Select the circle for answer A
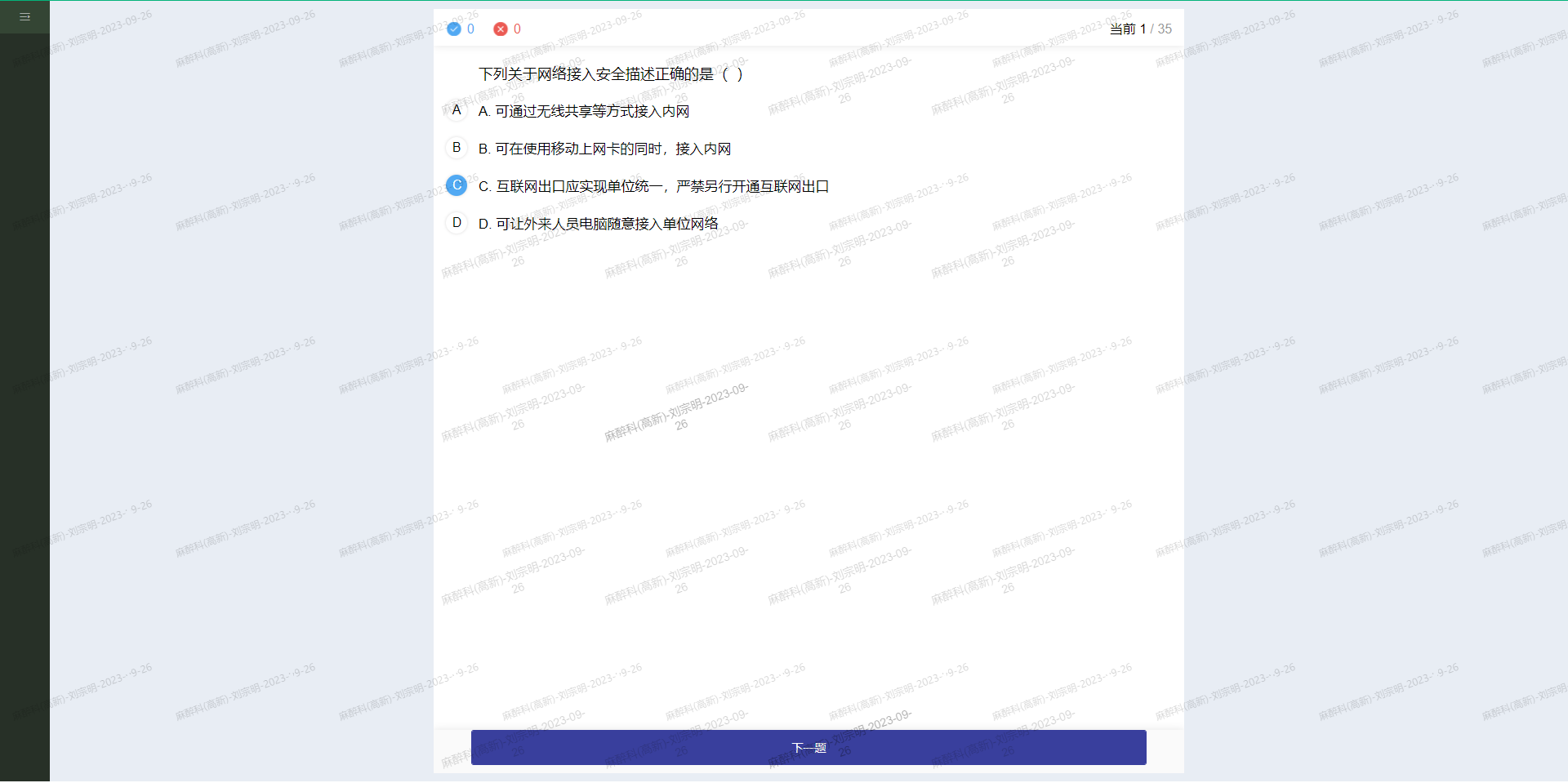Screen dimensions: 1568x783 pos(457,110)
